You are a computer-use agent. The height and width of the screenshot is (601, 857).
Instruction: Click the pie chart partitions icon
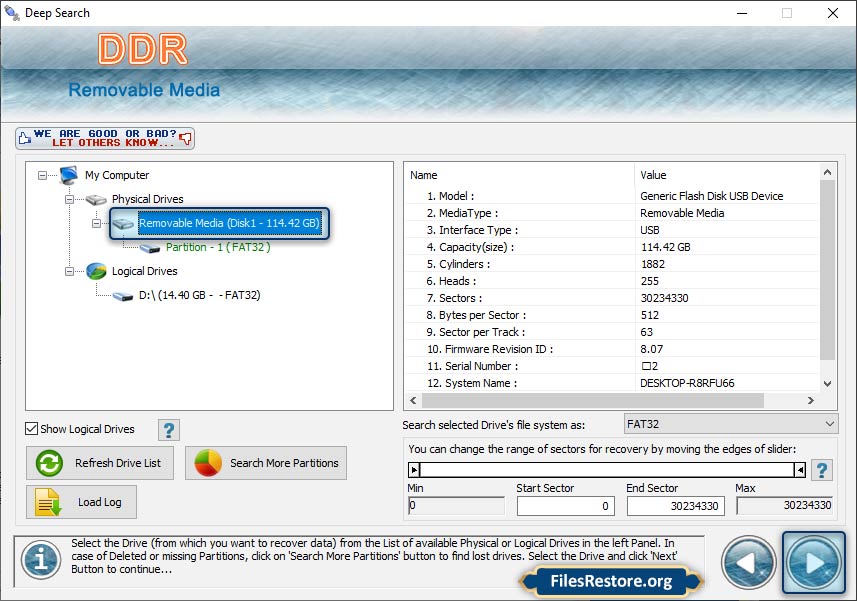click(208, 463)
